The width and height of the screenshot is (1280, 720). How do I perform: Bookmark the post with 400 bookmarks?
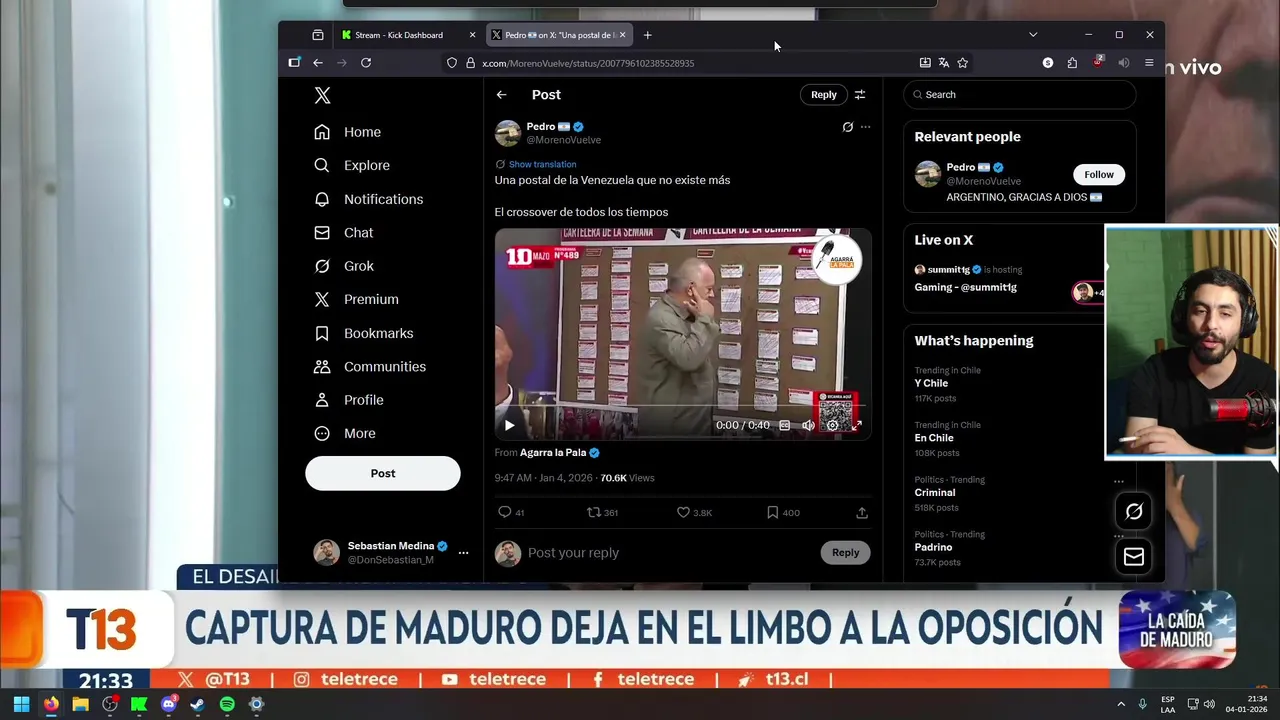pyautogui.click(x=783, y=512)
